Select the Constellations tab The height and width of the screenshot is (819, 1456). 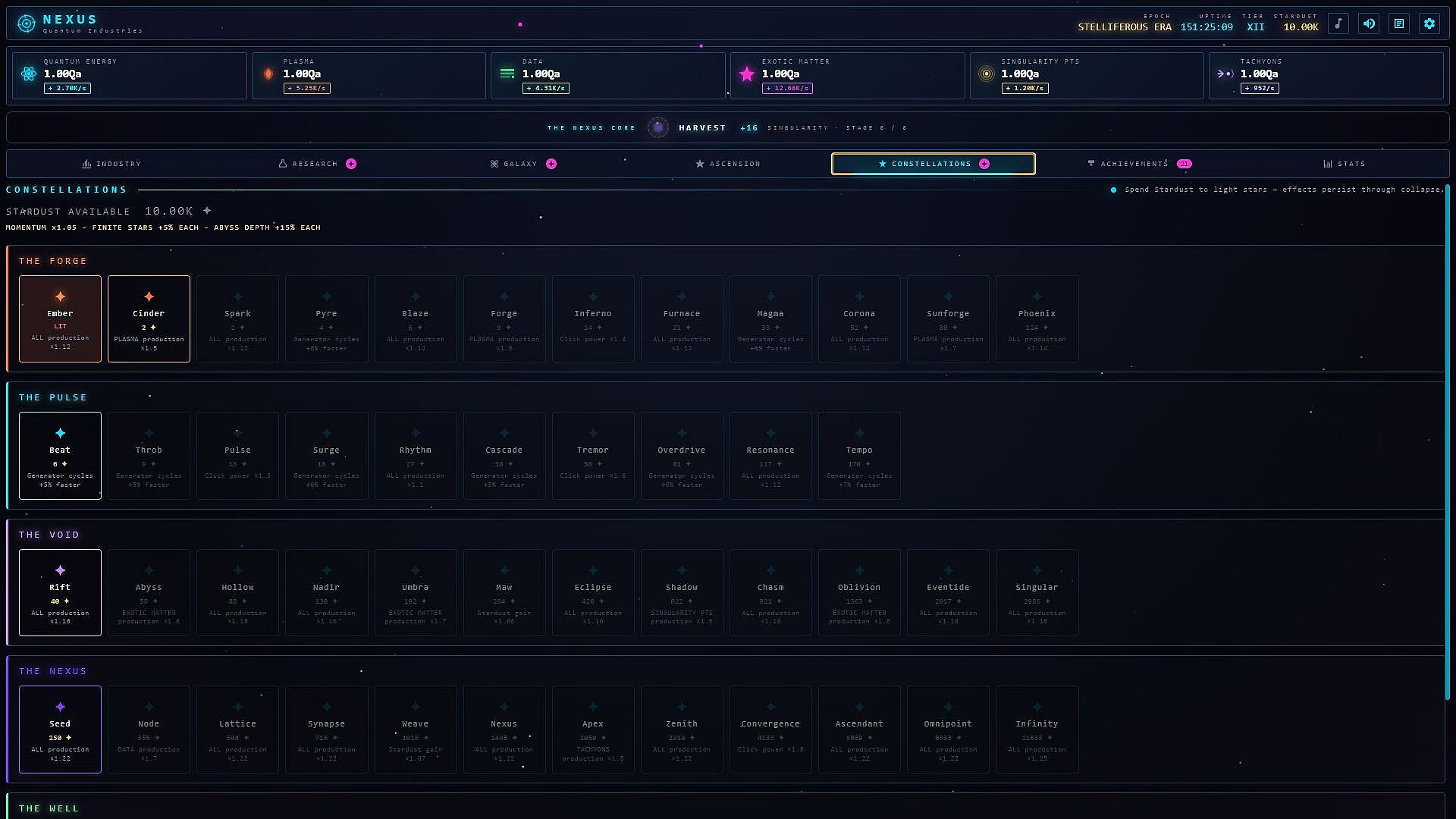coord(934,164)
